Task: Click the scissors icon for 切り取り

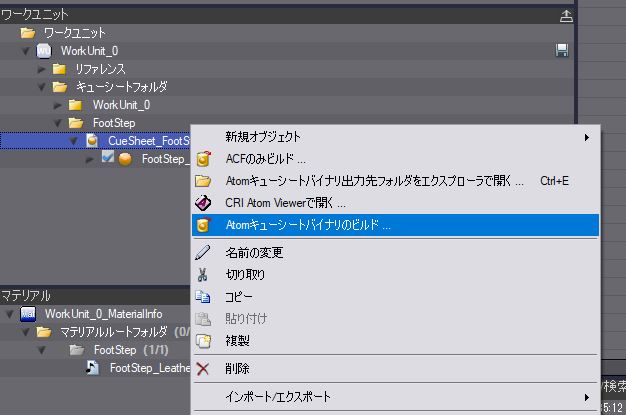Action: click(202, 275)
